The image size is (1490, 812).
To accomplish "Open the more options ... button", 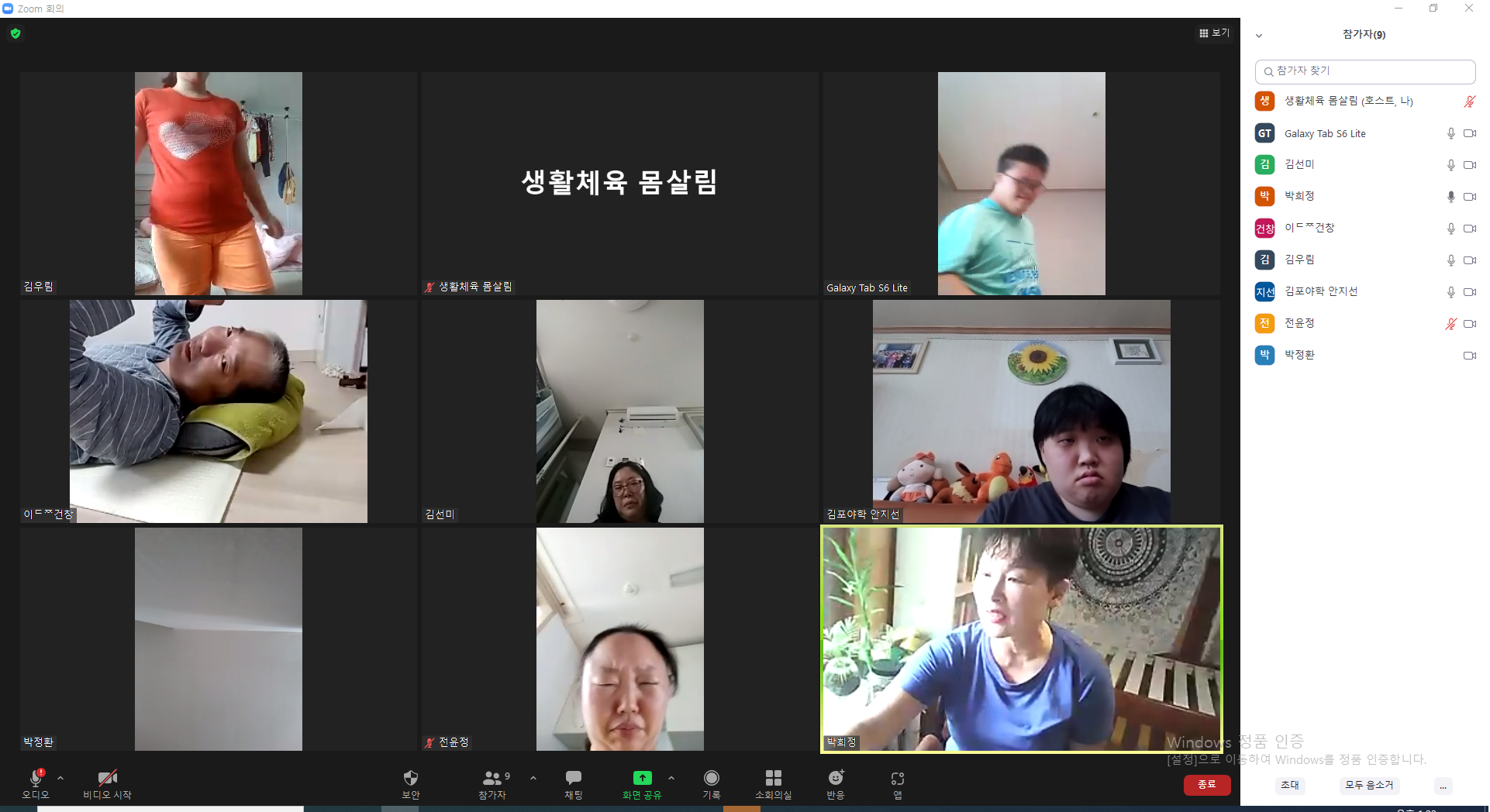I will point(1443,786).
